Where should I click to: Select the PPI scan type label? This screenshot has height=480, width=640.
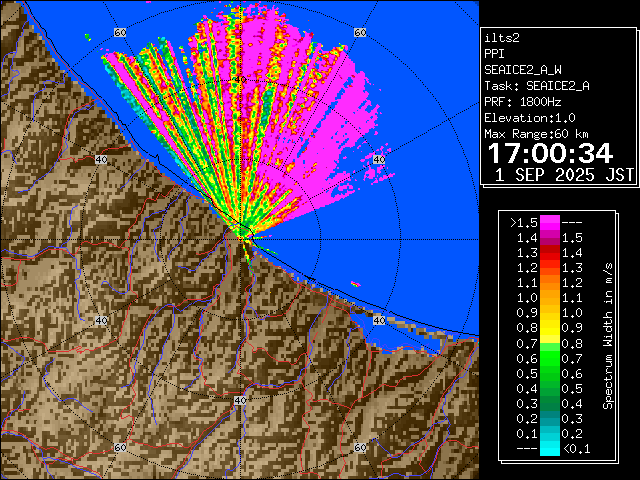tap(495, 53)
